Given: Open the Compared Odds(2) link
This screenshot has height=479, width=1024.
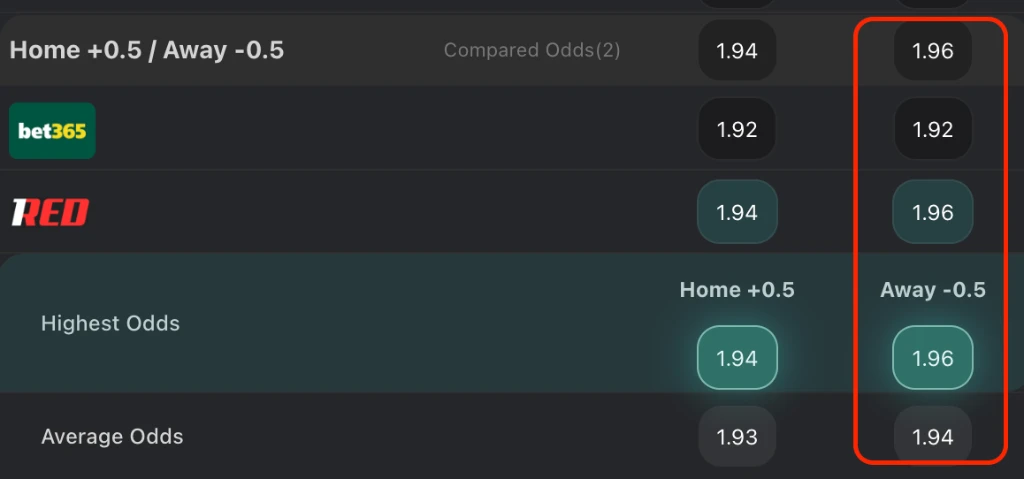Looking at the screenshot, I should coord(532,50).
